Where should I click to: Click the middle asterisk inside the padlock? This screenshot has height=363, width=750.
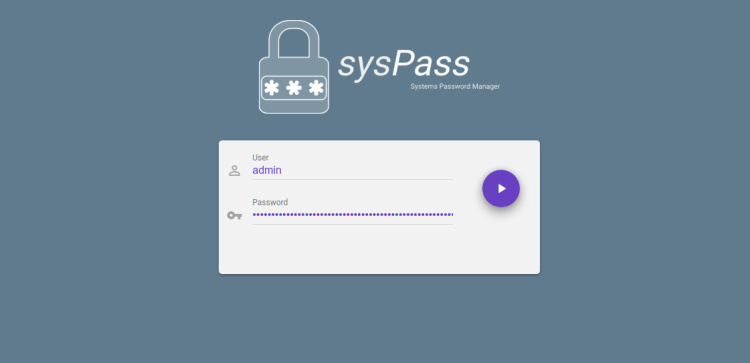click(x=294, y=88)
